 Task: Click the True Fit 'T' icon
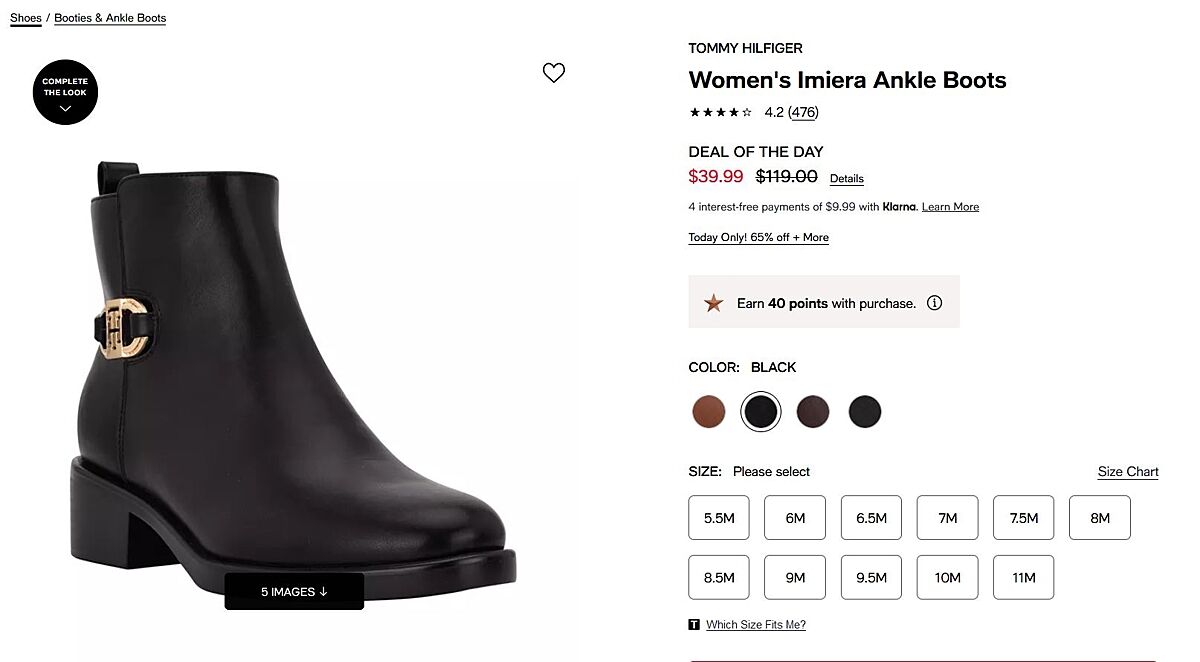[694, 625]
